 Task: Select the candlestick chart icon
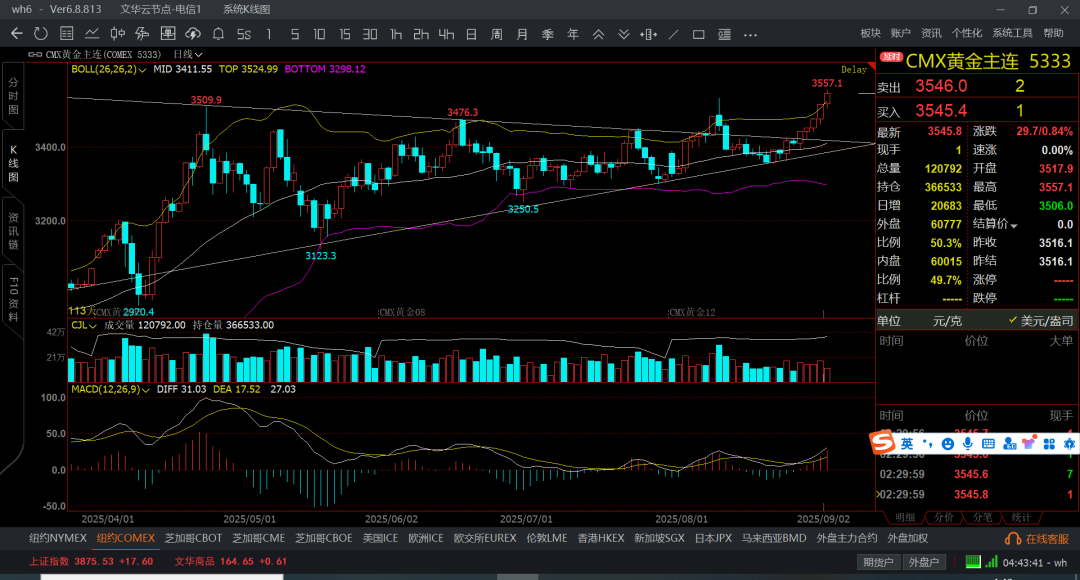click(118, 34)
